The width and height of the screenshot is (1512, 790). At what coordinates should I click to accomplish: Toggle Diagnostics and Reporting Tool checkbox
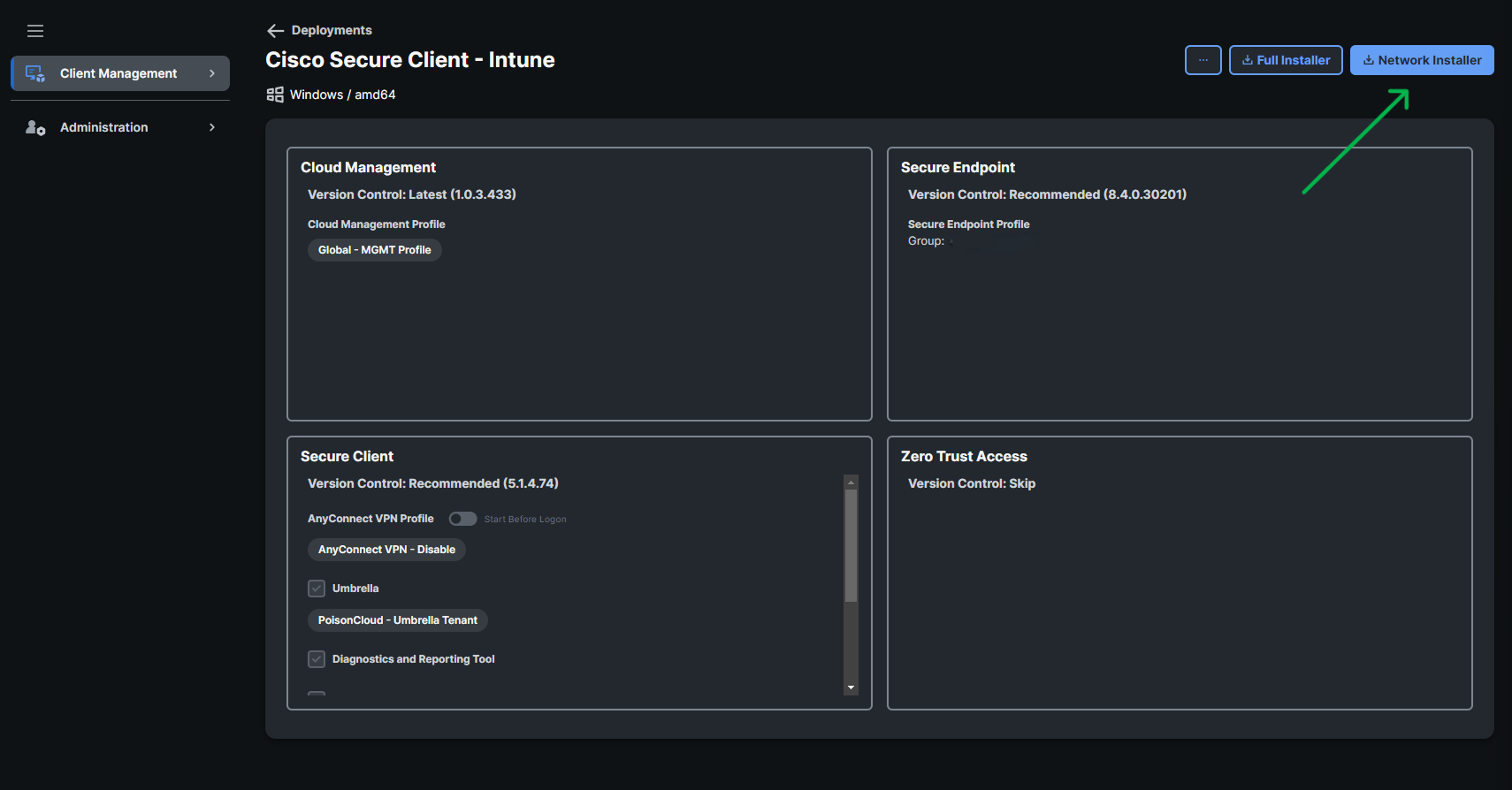pyautogui.click(x=317, y=659)
